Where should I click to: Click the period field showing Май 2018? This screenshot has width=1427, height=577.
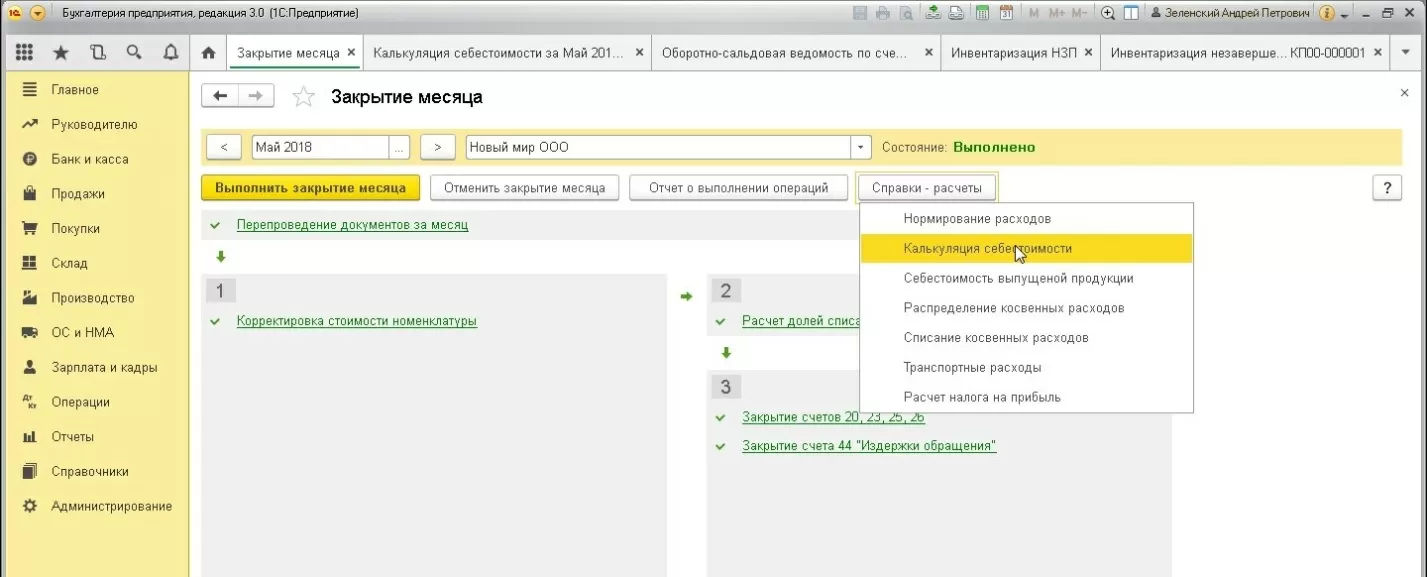pyautogui.click(x=320, y=147)
